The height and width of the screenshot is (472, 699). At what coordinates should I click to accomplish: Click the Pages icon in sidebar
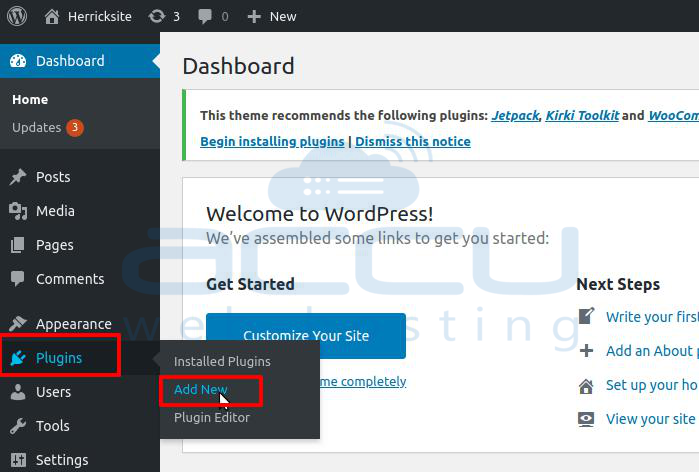tap(17, 245)
